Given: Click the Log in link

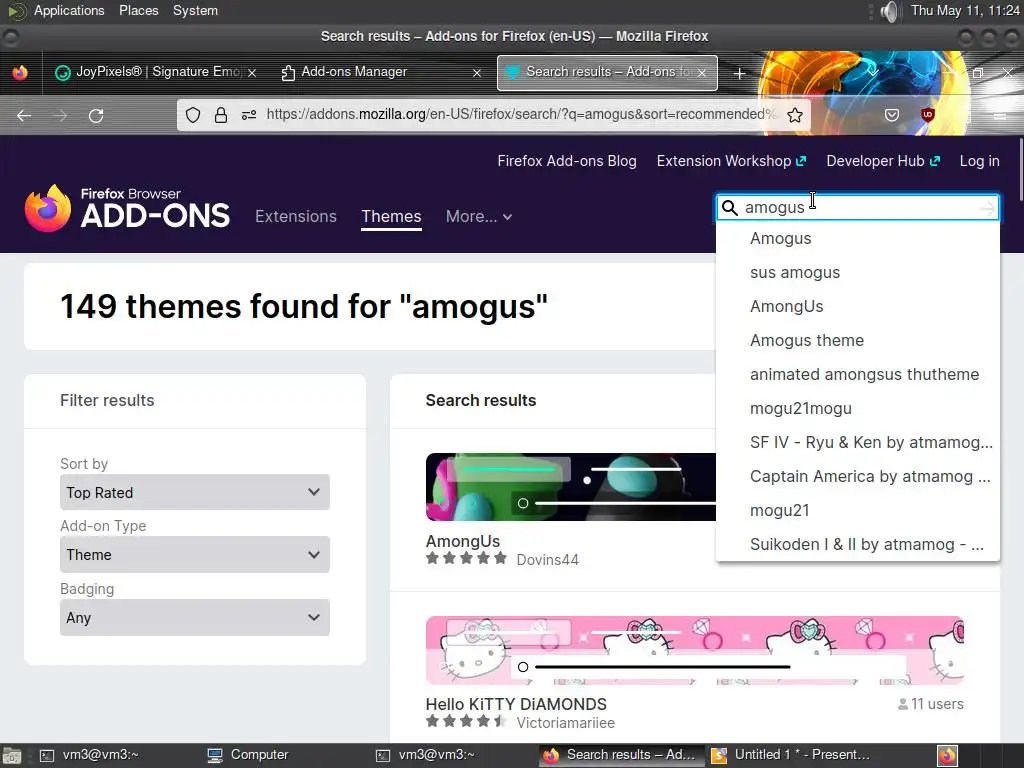Looking at the screenshot, I should click(x=980, y=161).
